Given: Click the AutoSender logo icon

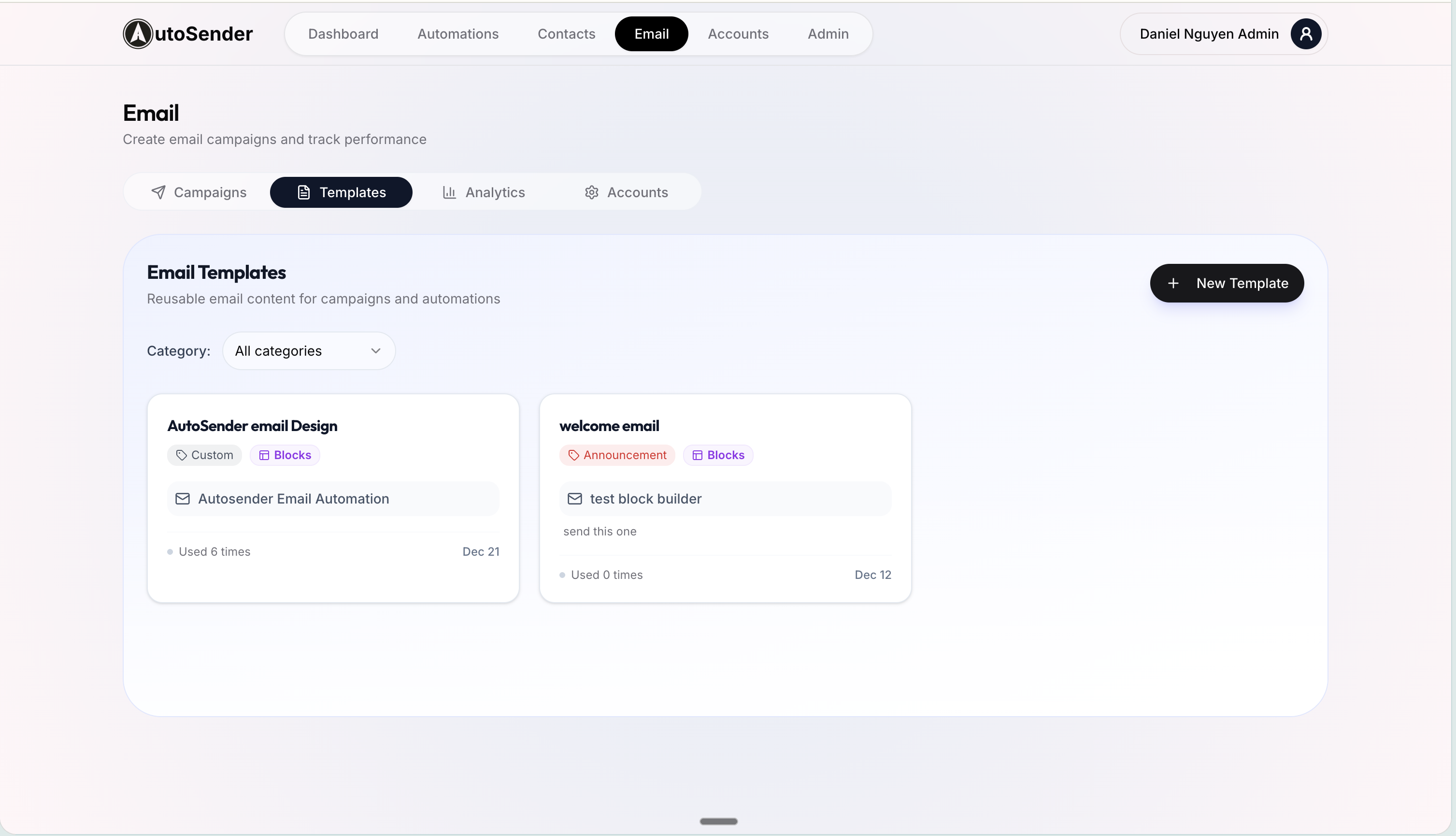Looking at the screenshot, I should point(138,34).
